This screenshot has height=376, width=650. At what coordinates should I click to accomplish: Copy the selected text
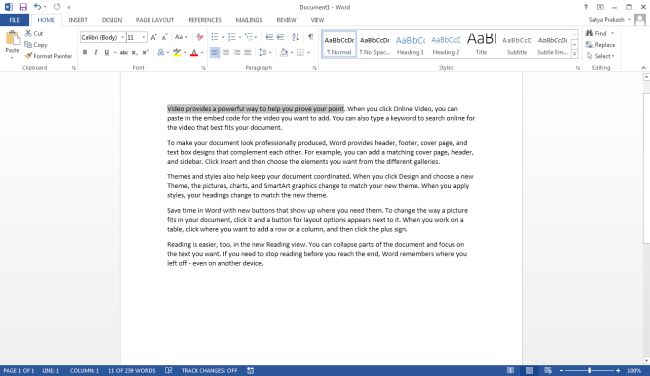[35, 45]
